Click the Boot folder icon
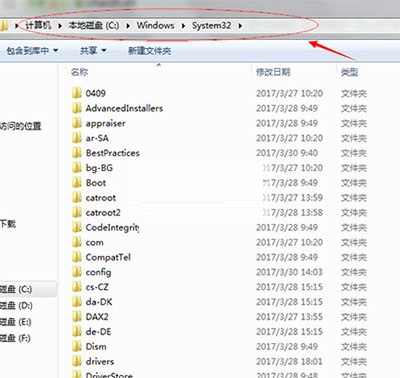400x378 pixels. pos(77,182)
